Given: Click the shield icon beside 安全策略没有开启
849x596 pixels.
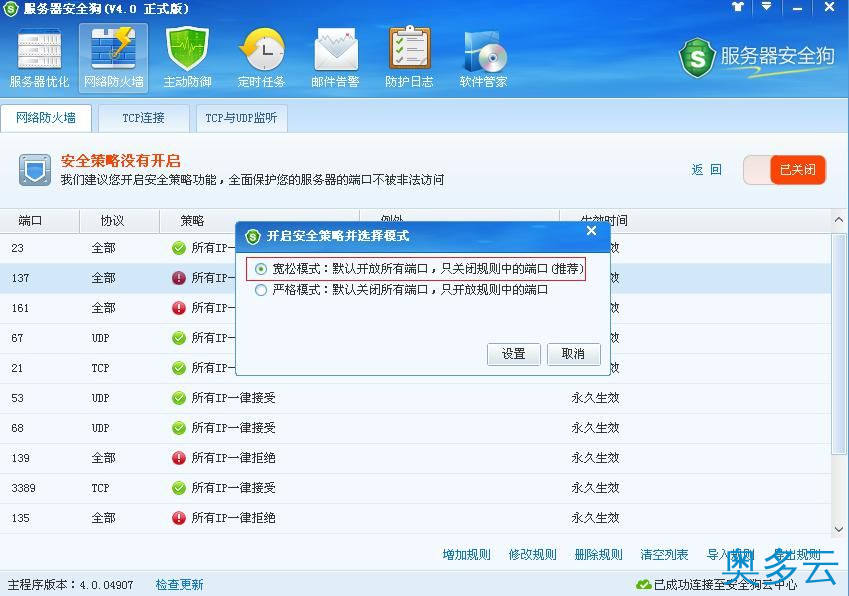Looking at the screenshot, I should 35,170.
